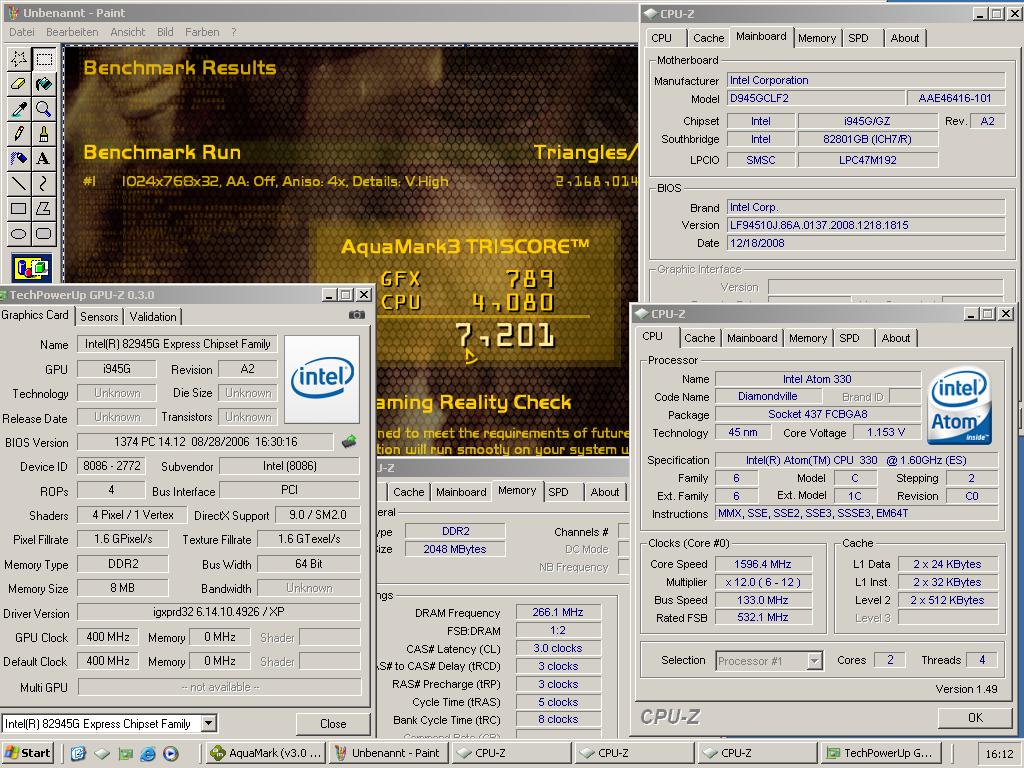
Task: Select the Polygon tool in Paint
Action: [x=44, y=208]
